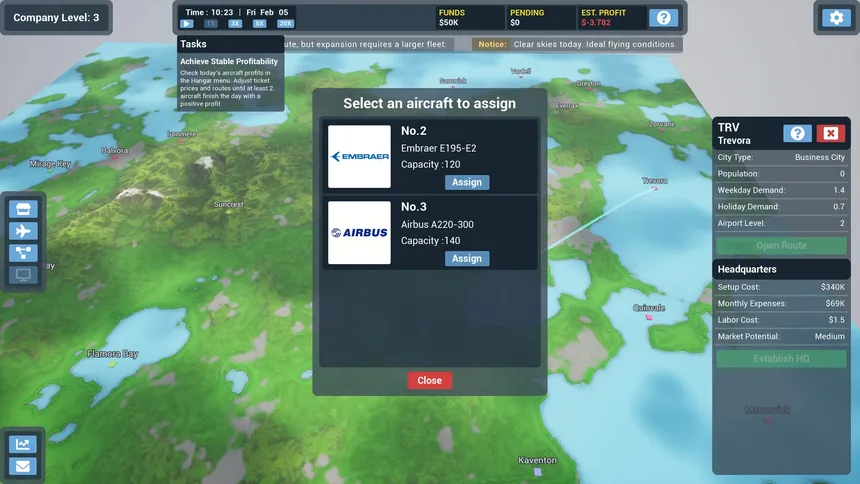The width and height of the screenshot is (860, 484).
Task: Set game speed to 5X
Action: 259,24
